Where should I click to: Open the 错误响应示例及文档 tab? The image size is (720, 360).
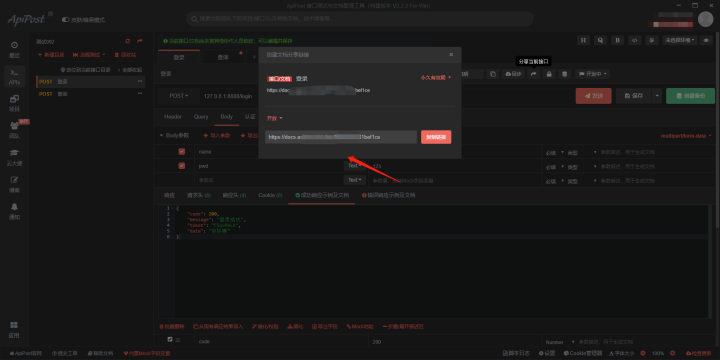click(x=388, y=195)
